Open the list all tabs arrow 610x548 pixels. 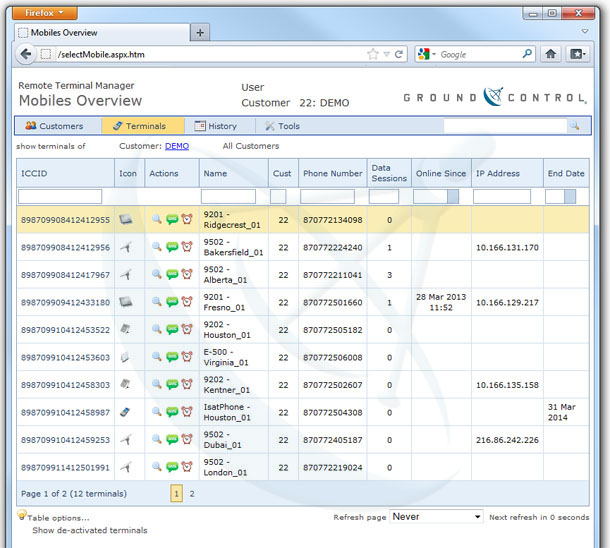coord(585,32)
